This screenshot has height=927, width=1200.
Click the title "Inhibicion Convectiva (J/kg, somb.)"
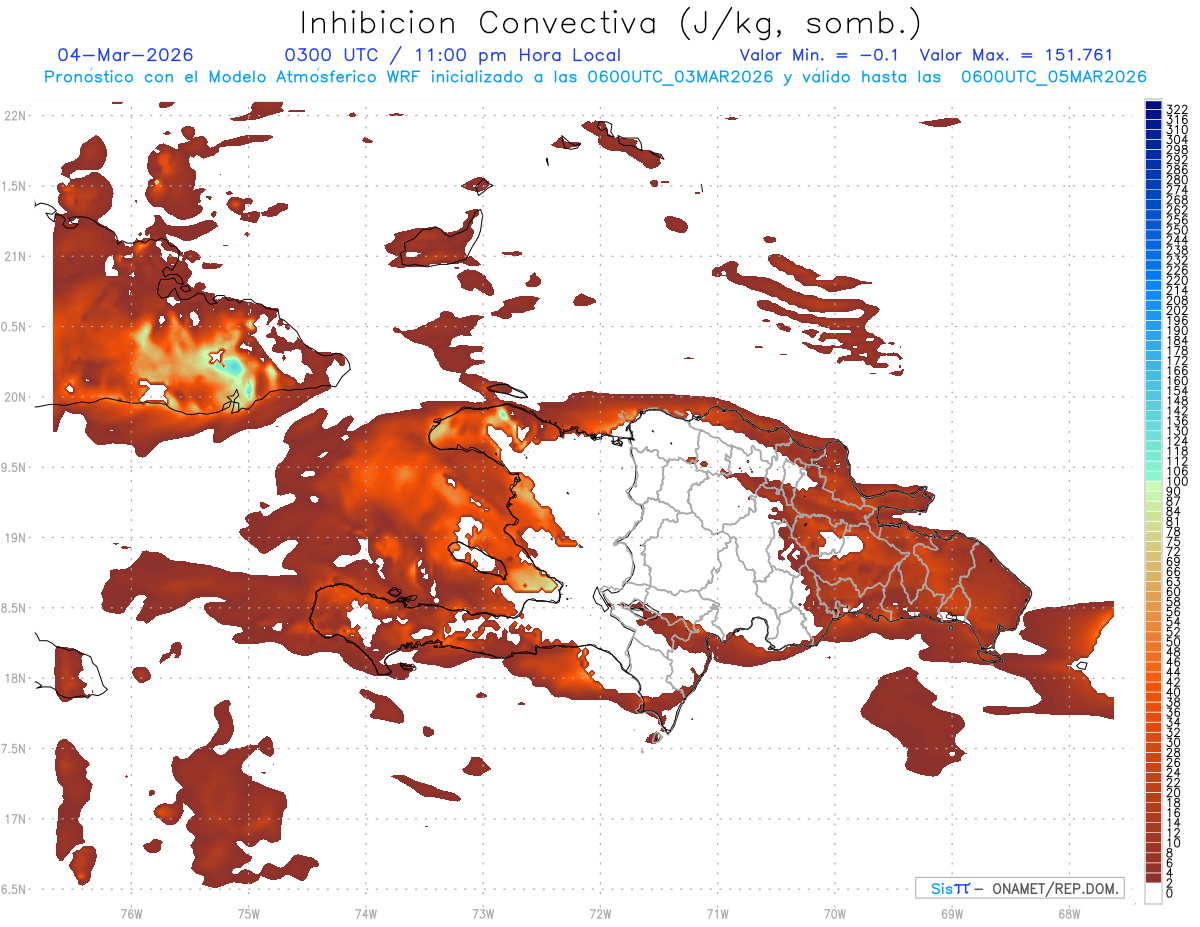tap(610, 23)
